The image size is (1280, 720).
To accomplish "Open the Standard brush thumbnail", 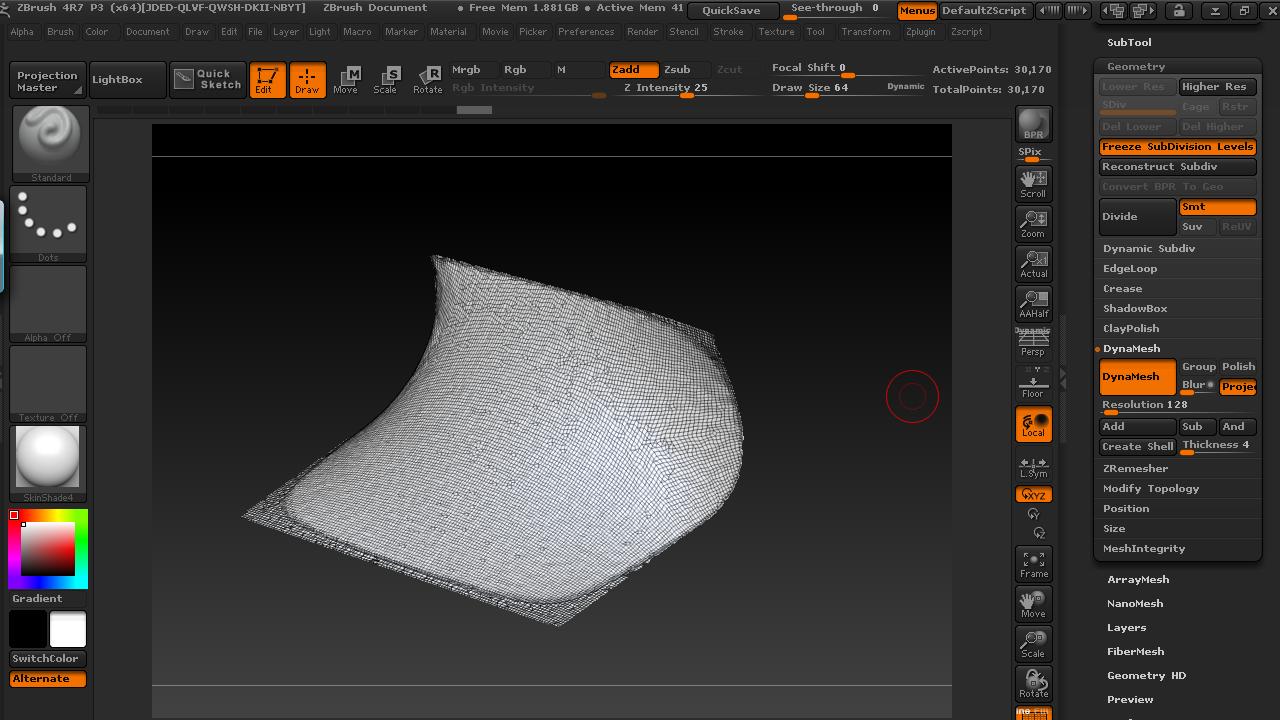I will [x=50, y=144].
